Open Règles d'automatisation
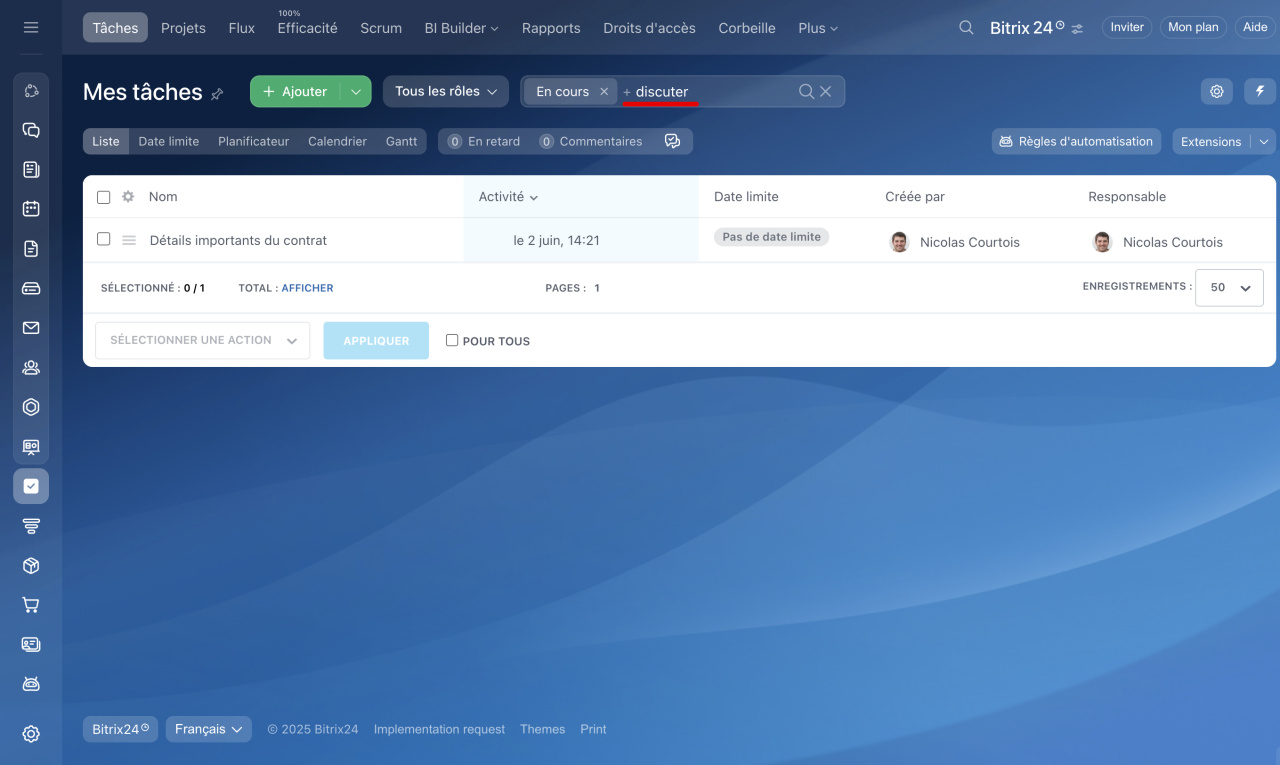The image size is (1280, 765). 1076,141
